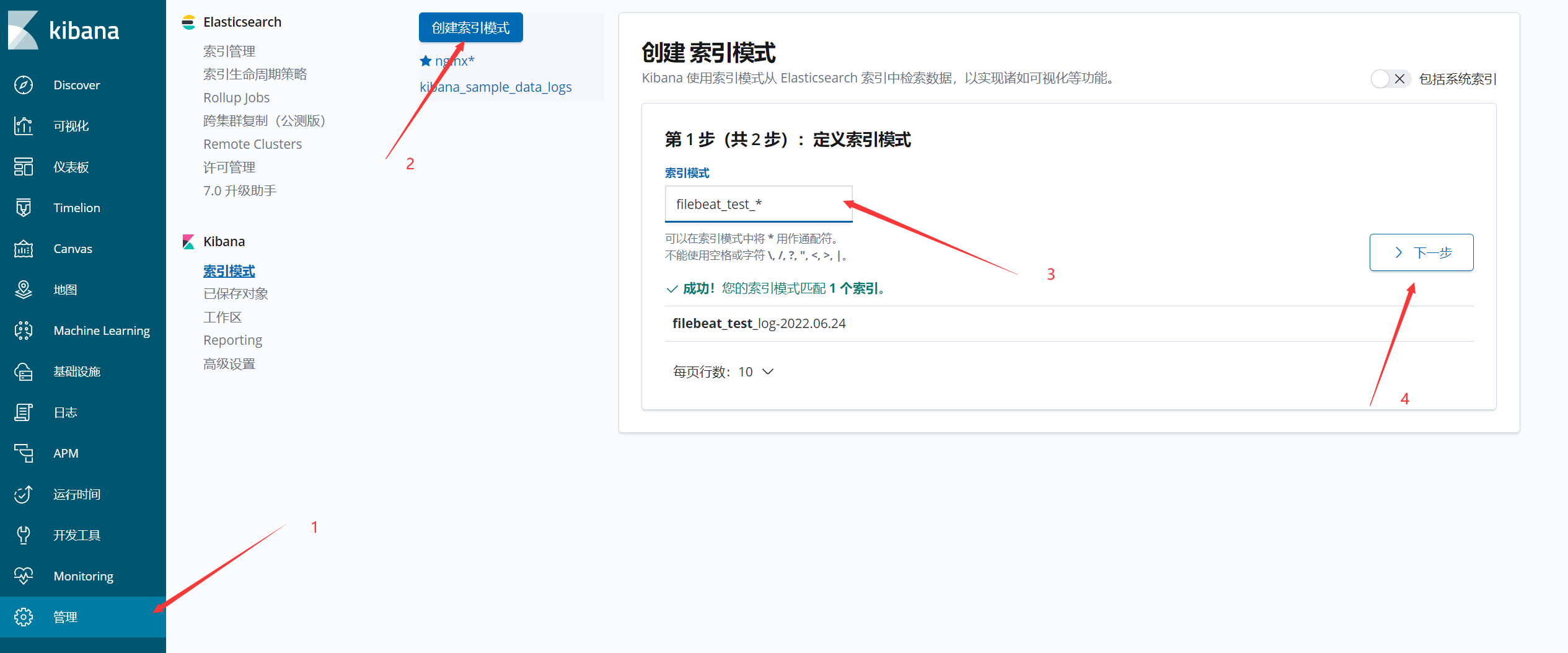Open 索引管理 under Elasticsearch

229,51
